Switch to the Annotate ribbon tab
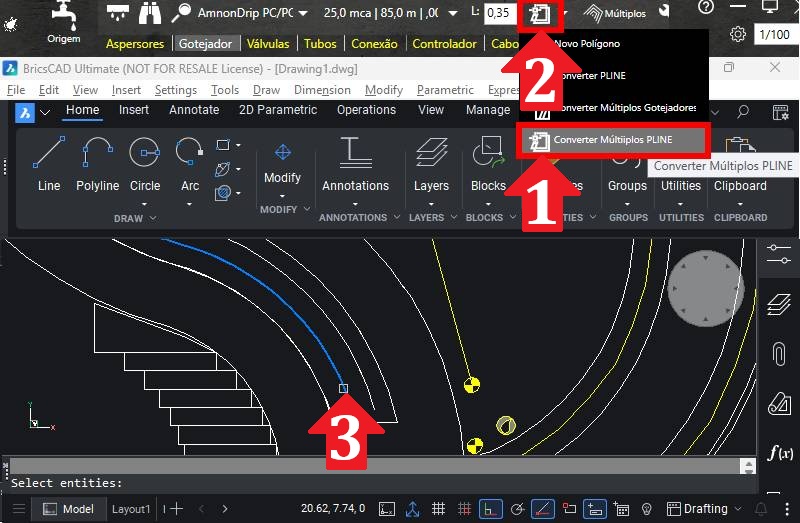The height and width of the screenshot is (523, 800). (x=194, y=110)
